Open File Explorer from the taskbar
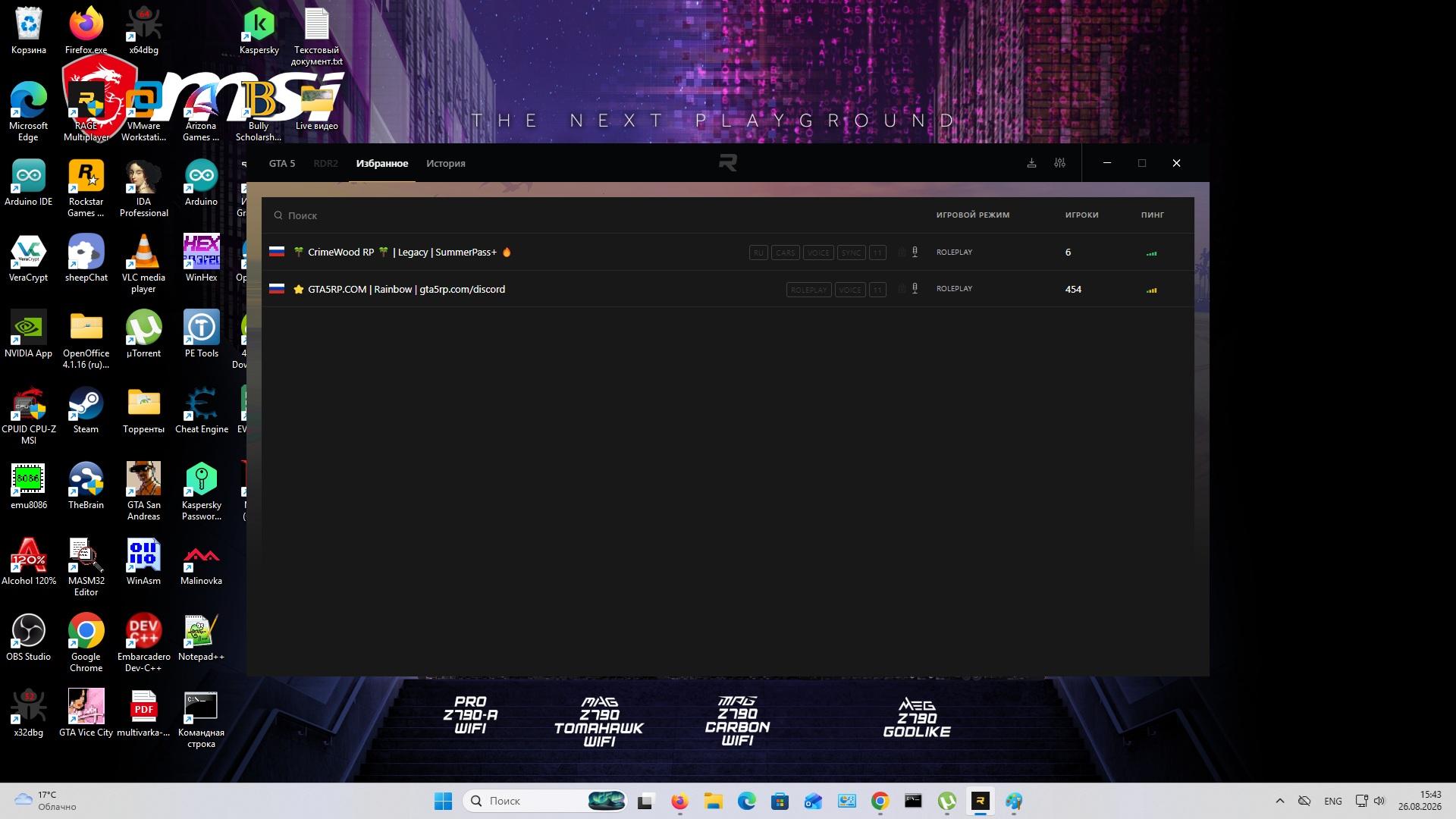The image size is (1456, 819). point(713,801)
